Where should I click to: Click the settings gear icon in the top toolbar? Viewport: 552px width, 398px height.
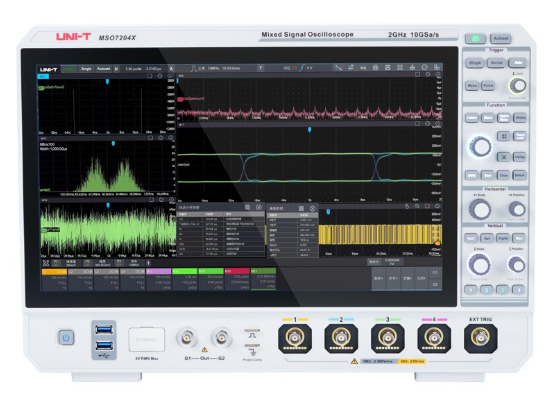point(425,67)
